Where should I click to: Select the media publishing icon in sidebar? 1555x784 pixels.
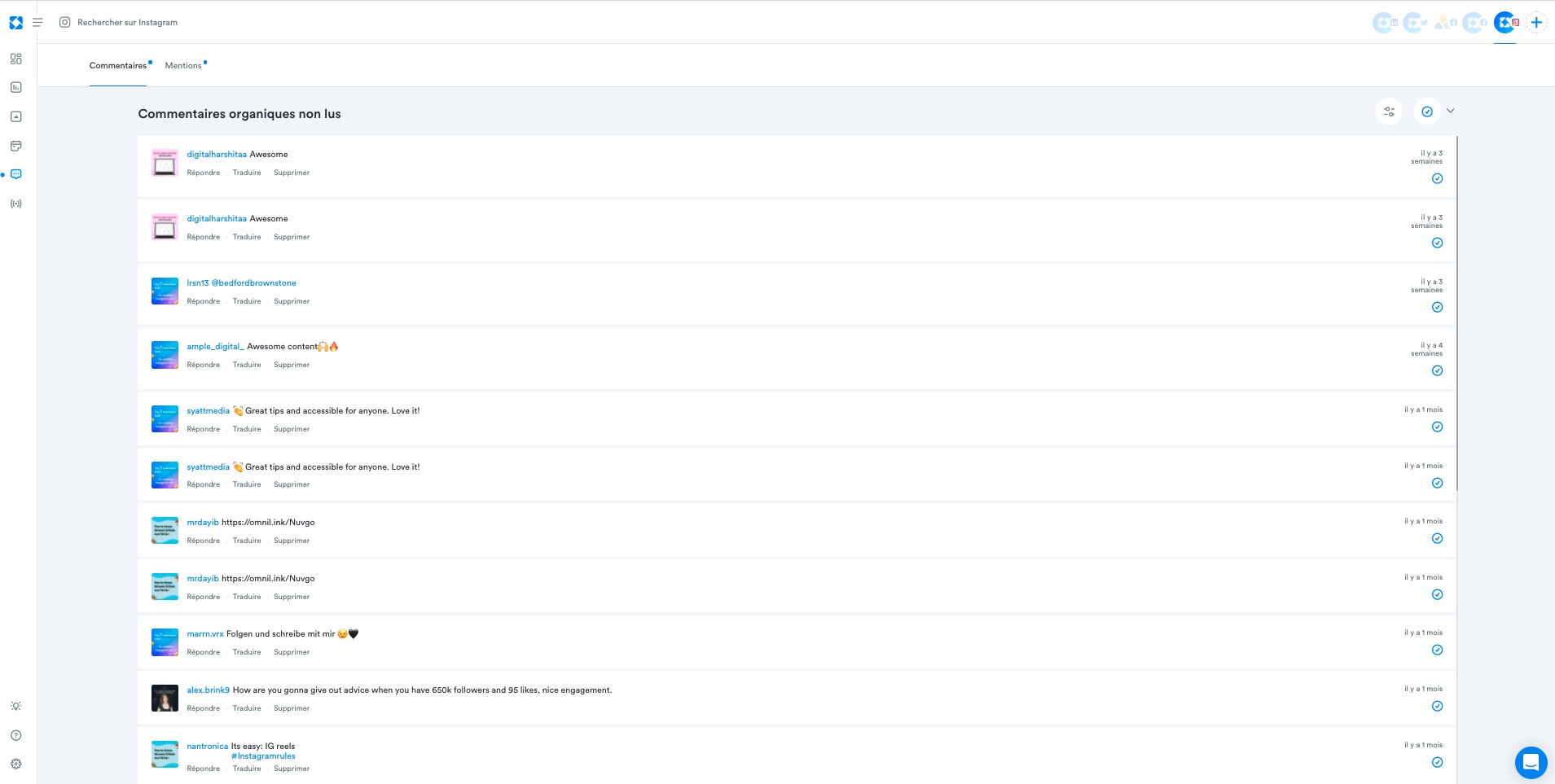tap(15, 116)
